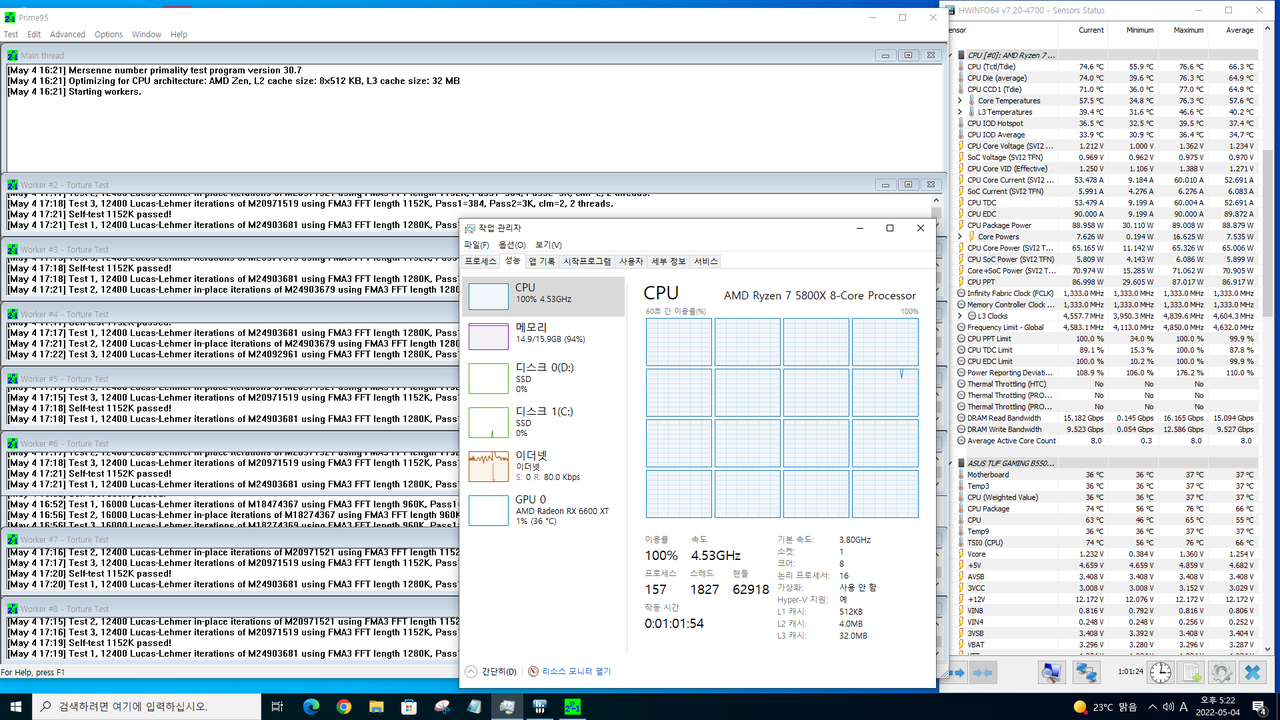This screenshot has width=1280, height=720.
Task: Click Prime95 icon in taskbar
Action: [573, 706]
